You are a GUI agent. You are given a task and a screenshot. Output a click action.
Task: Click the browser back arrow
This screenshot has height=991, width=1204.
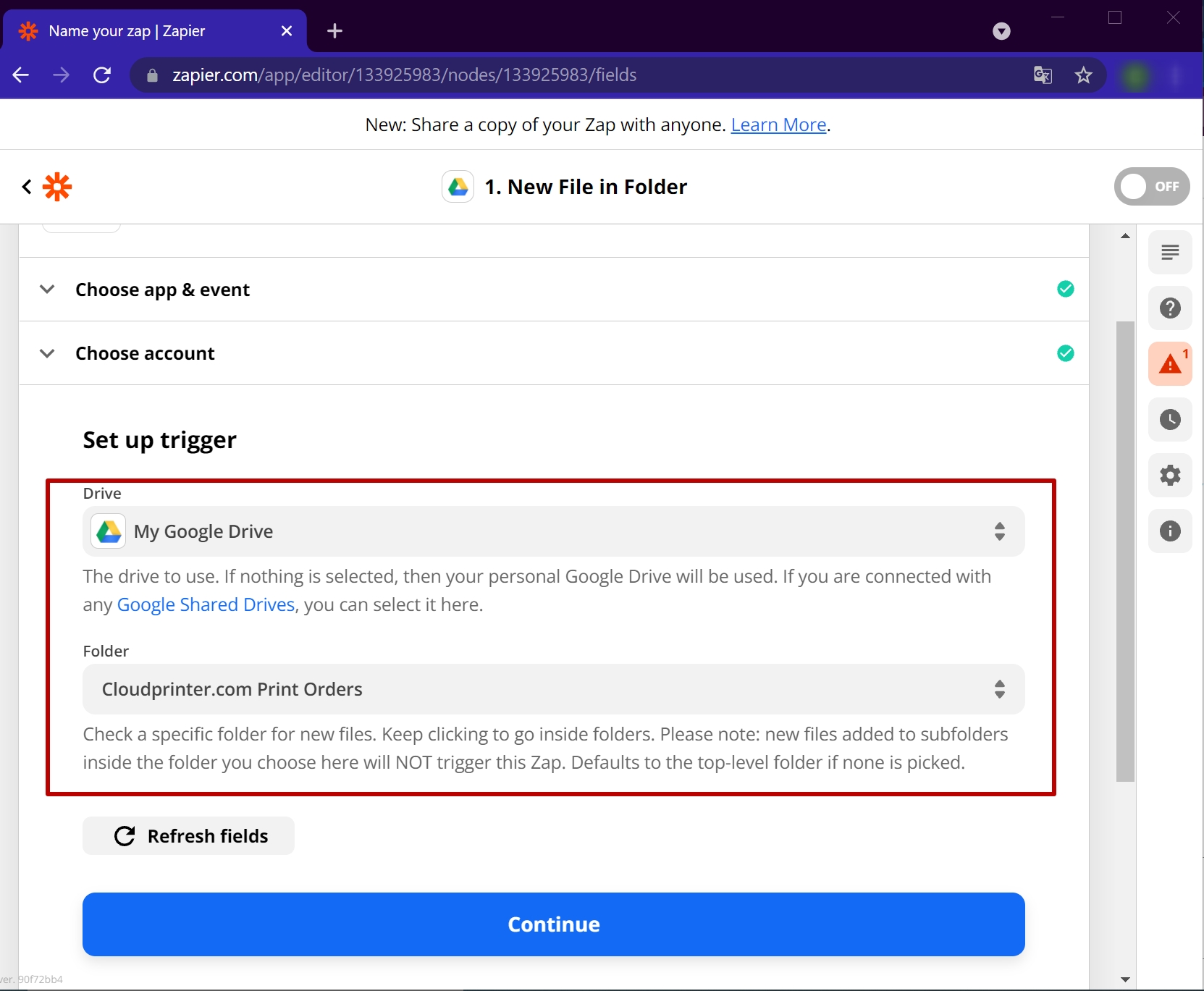(x=21, y=75)
